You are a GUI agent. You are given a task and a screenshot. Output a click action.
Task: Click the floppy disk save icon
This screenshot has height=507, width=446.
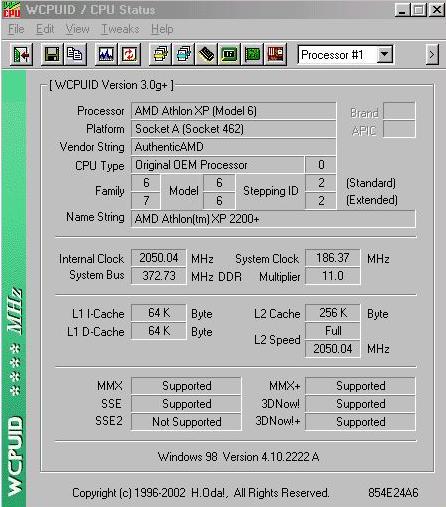point(52,54)
